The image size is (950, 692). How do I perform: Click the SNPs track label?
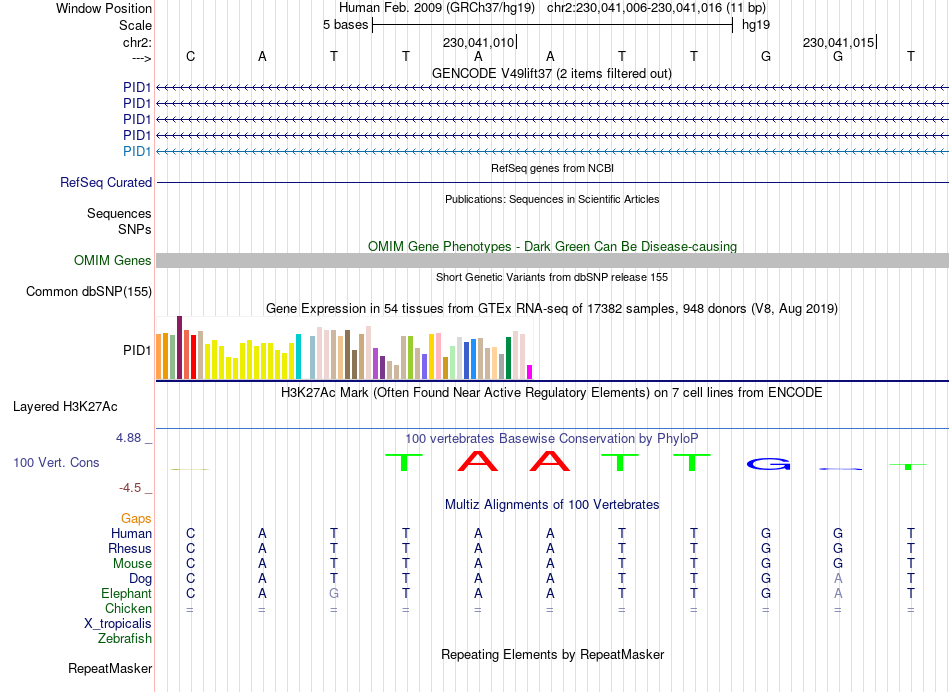coord(135,230)
